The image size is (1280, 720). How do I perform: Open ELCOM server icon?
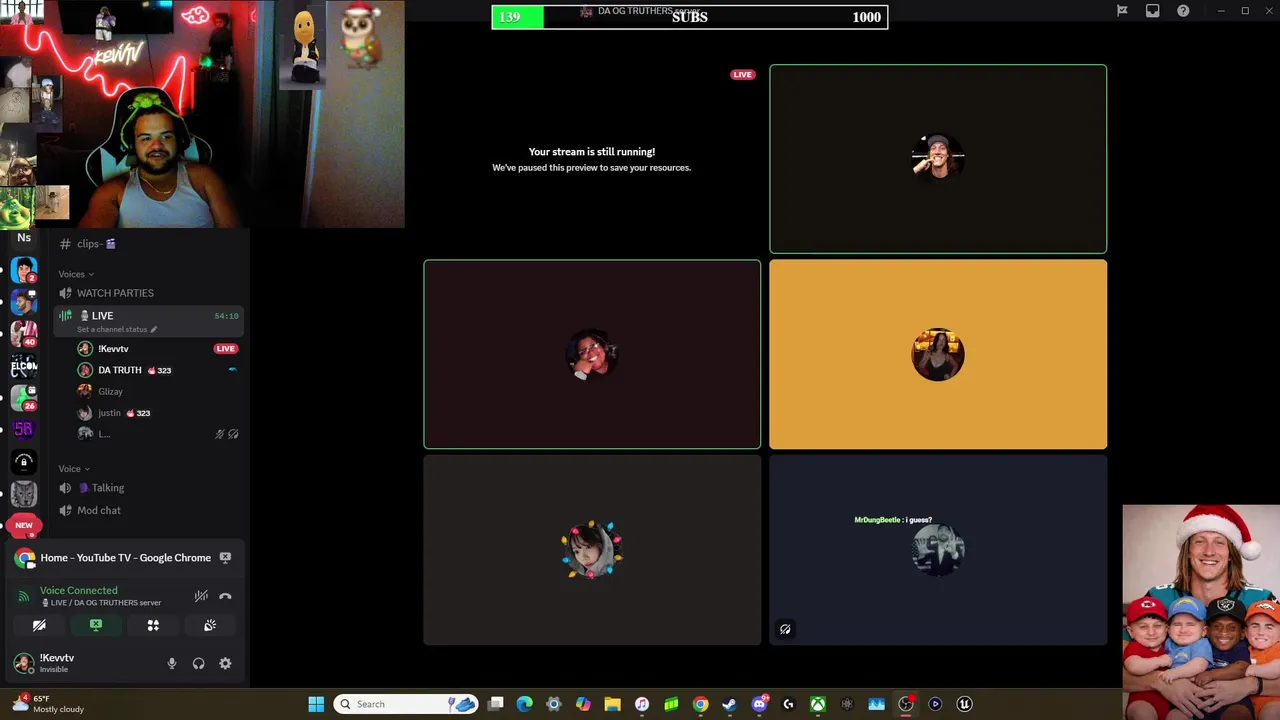(x=24, y=366)
